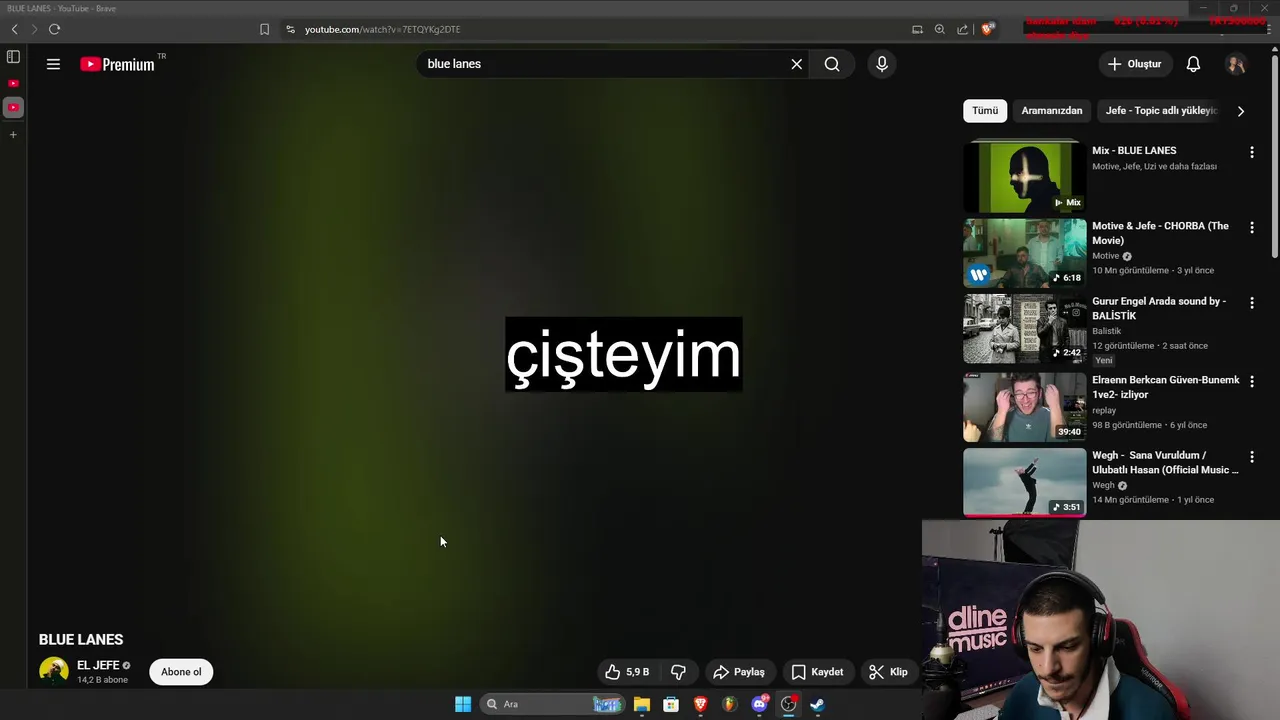This screenshot has height=720, width=1280.
Task: Open options for Mix - BLUE LANES
Action: tap(1251, 152)
